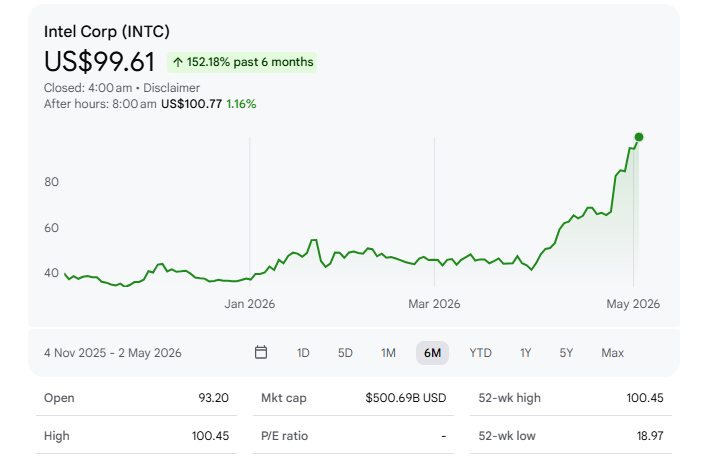Show the 1Y price history
This screenshot has width=708, height=463.
(x=526, y=353)
